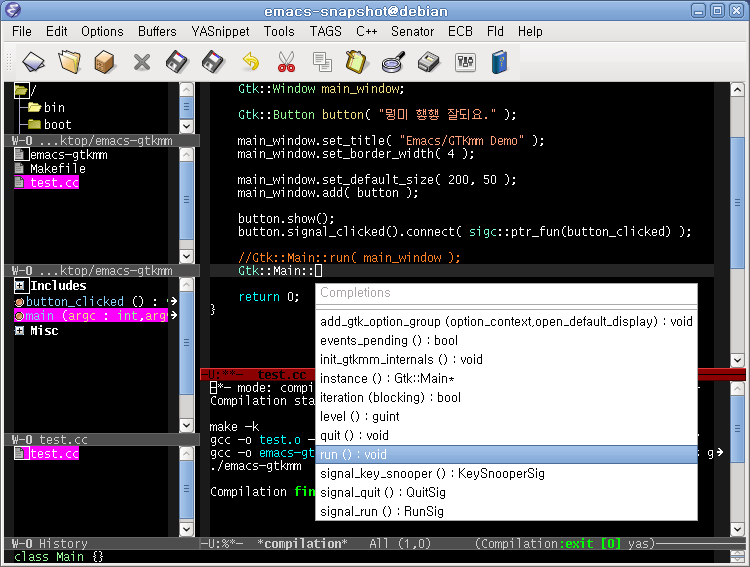Click the Save As second floppy icon
This screenshot has height=567, width=750.
coord(213,62)
